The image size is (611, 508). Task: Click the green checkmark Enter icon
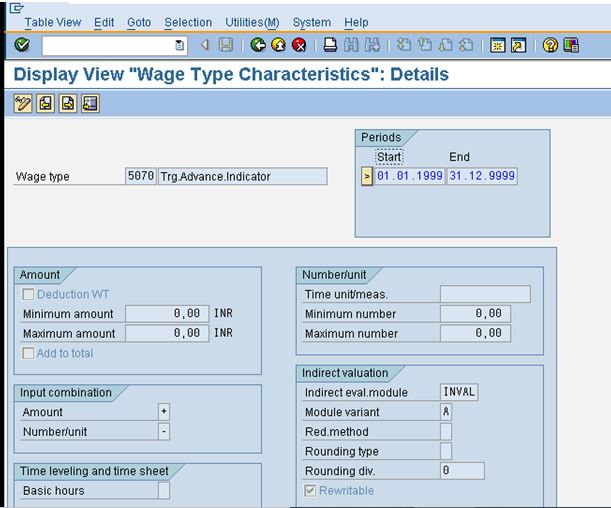coord(22,45)
